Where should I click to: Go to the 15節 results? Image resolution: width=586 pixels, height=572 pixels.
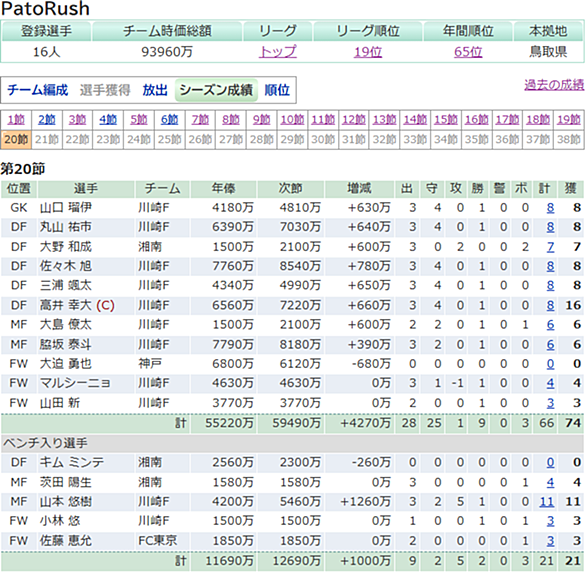click(x=446, y=120)
